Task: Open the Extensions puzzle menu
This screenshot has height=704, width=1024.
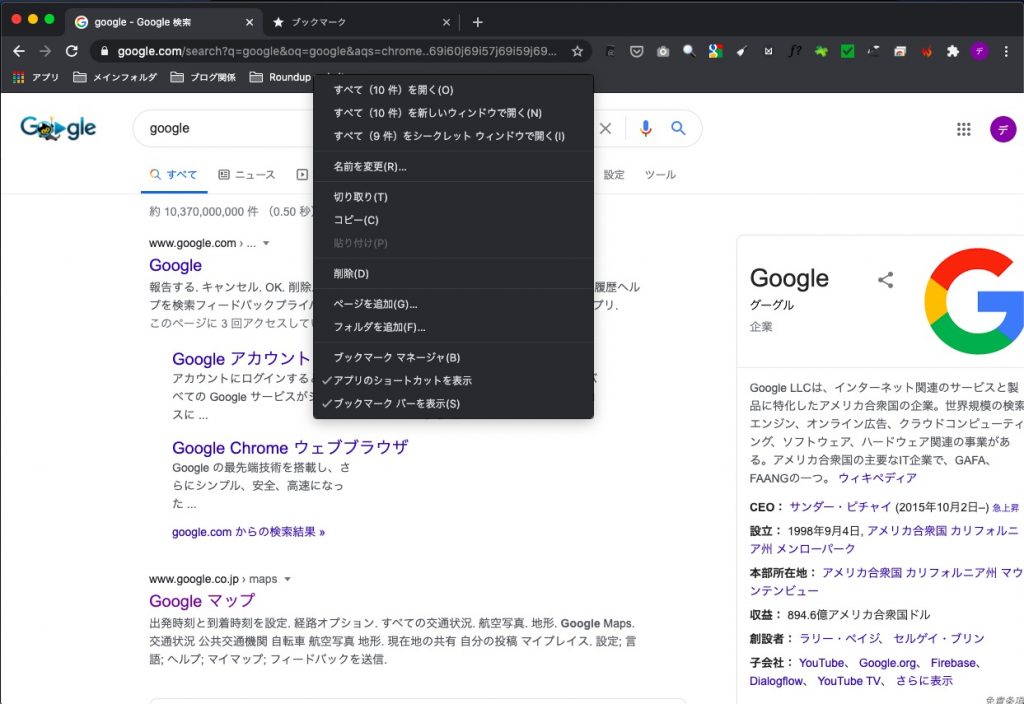Action: [953, 51]
